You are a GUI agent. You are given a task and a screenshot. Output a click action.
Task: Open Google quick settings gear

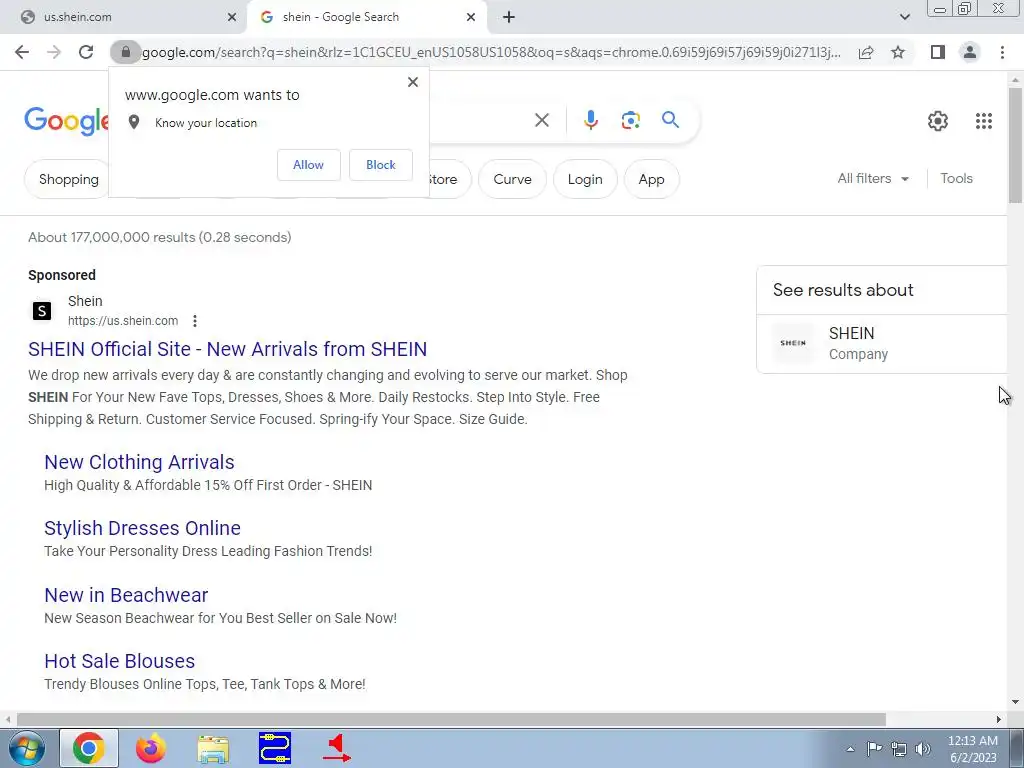pyautogui.click(x=938, y=121)
